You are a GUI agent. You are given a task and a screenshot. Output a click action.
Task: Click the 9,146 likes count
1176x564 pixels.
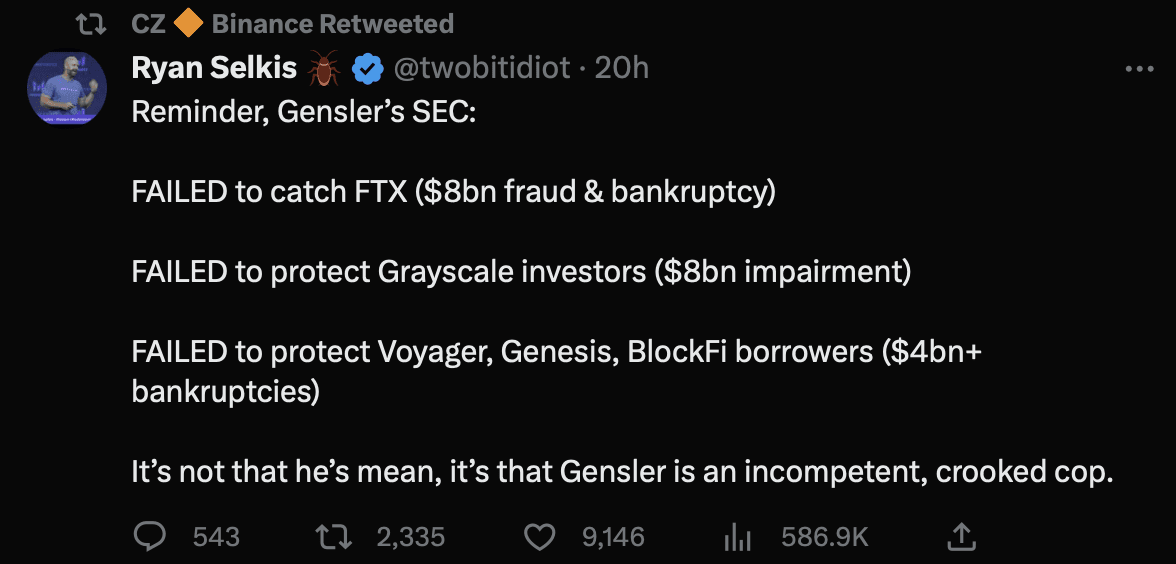click(613, 537)
